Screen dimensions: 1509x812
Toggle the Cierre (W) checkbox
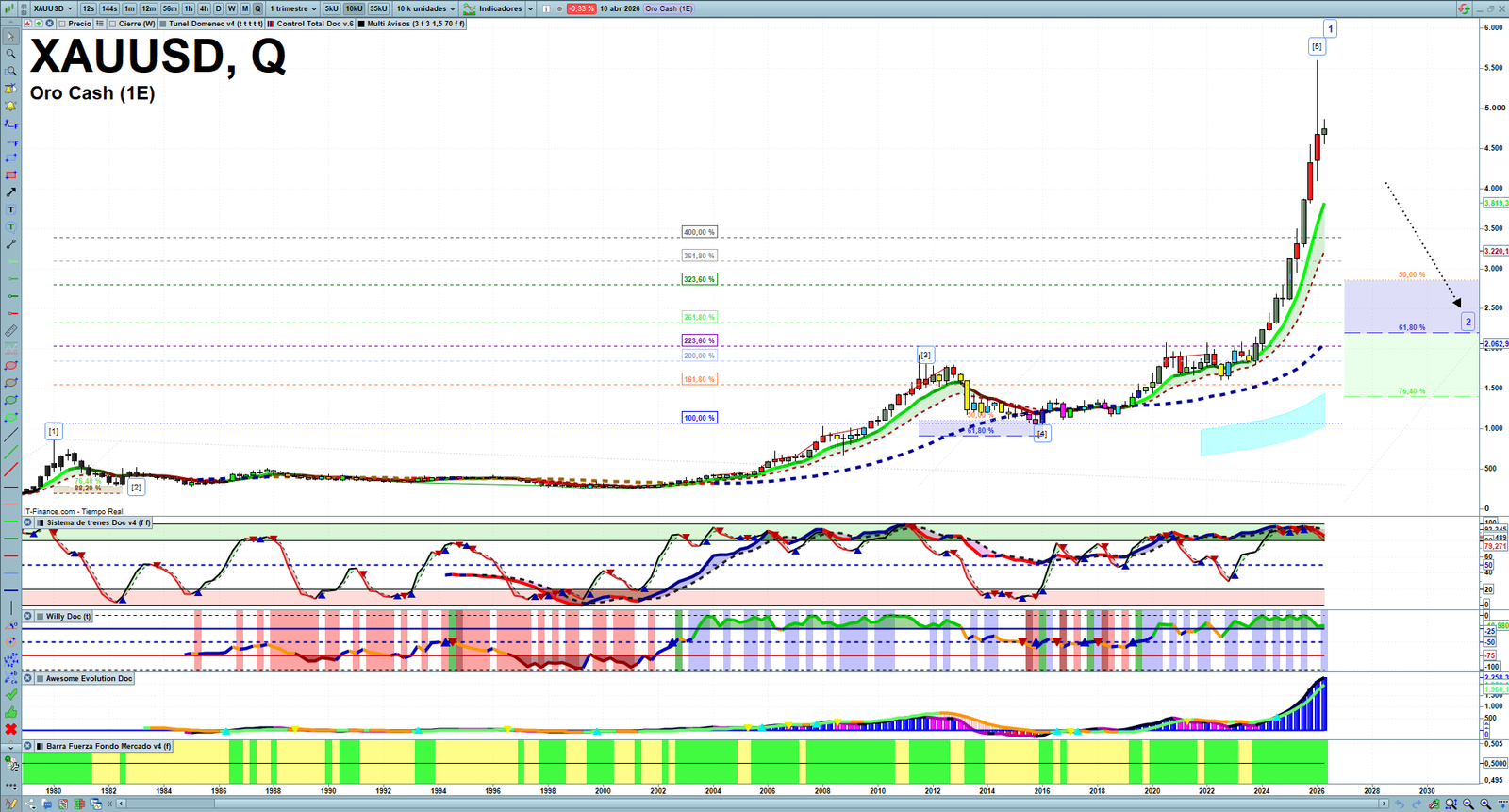pos(113,24)
